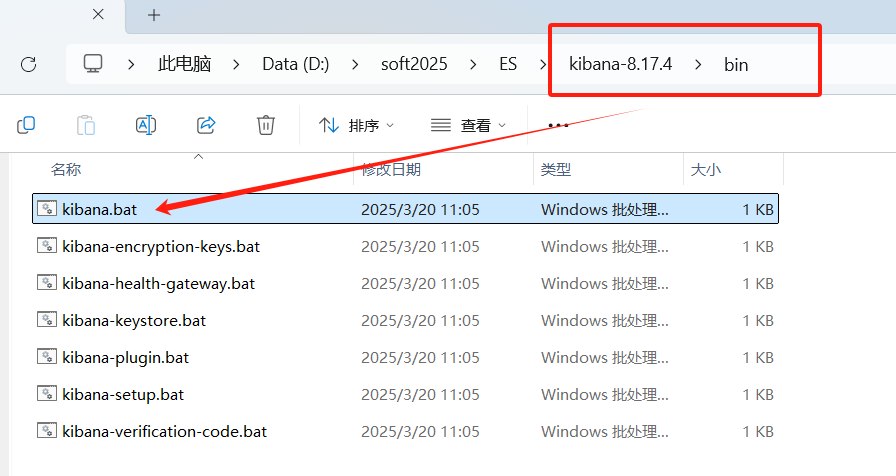Image resolution: width=896 pixels, height=476 pixels.
Task: Click the bin breadcrumb segment
Action: 736,65
